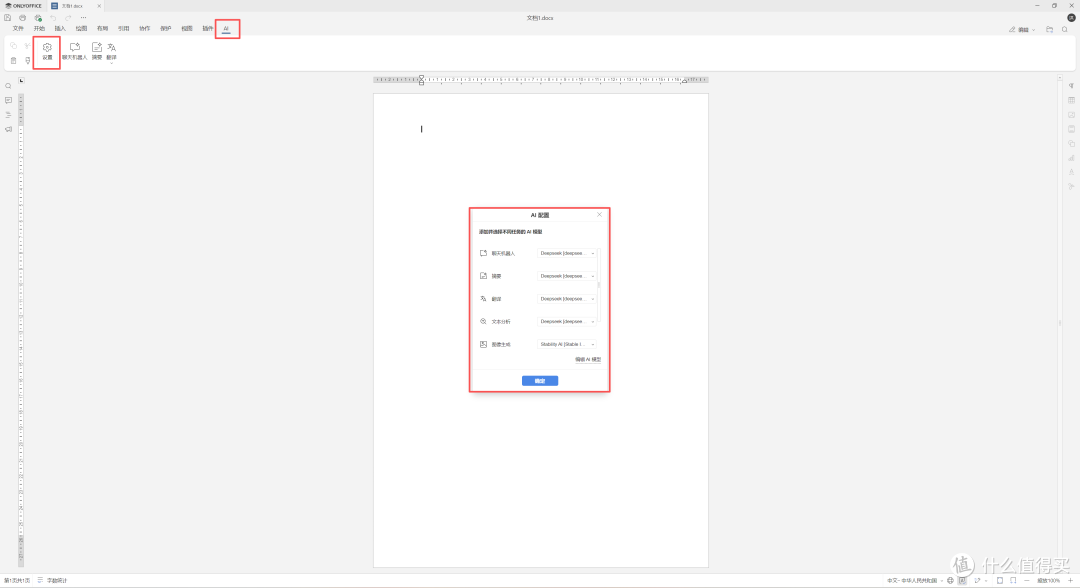Open the search icon in left sidebar
This screenshot has width=1080, height=588.
pos(8,86)
